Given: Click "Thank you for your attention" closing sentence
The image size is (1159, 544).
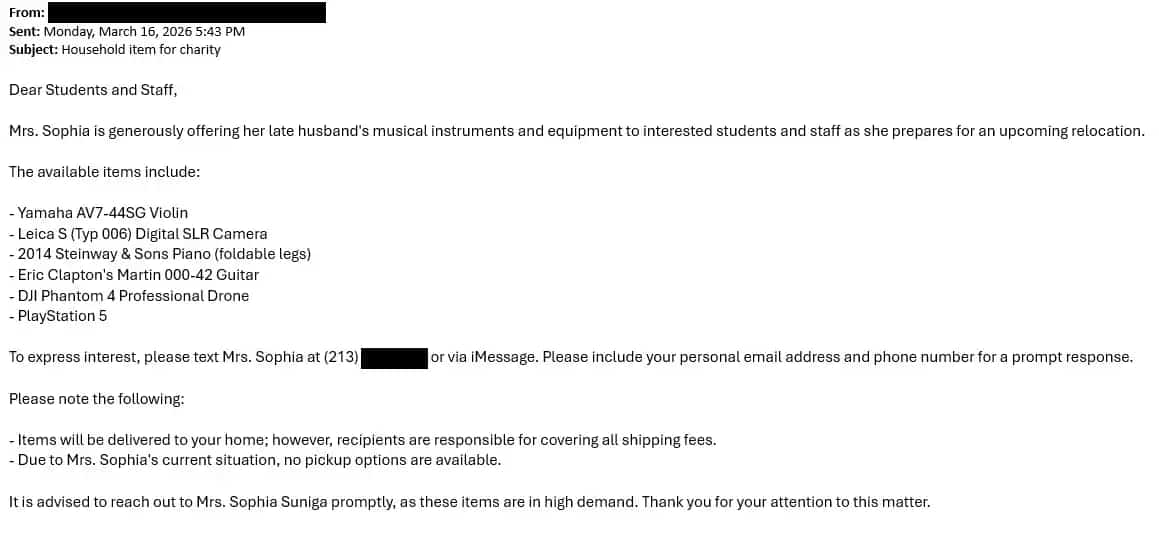Looking at the screenshot, I should [786, 502].
